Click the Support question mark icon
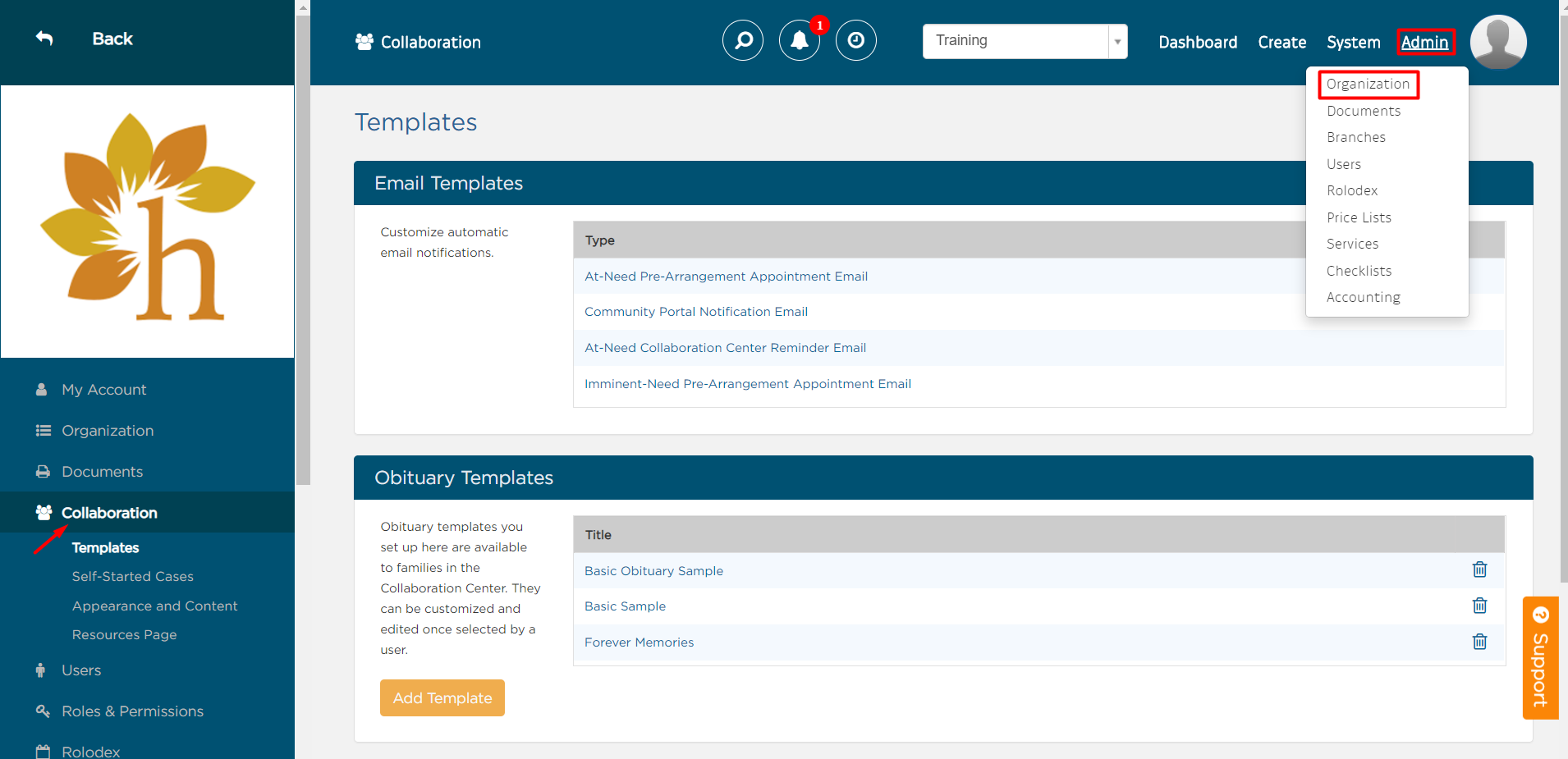The width and height of the screenshot is (1568, 759). (1541, 615)
